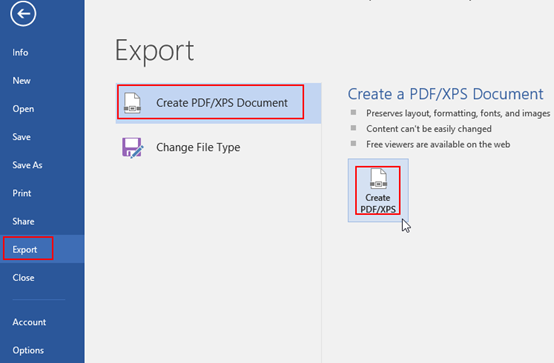Select Create PDF/XPS Document option
This screenshot has height=363, width=554.
click(218, 103)
